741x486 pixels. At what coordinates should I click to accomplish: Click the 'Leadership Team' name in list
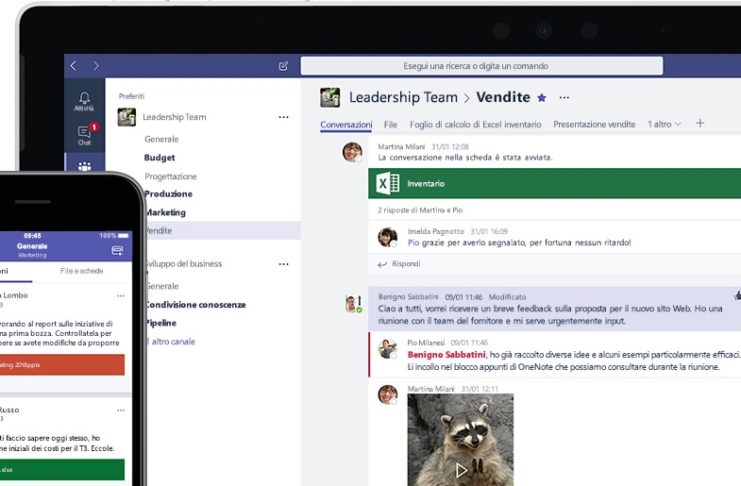coord(174,117)
